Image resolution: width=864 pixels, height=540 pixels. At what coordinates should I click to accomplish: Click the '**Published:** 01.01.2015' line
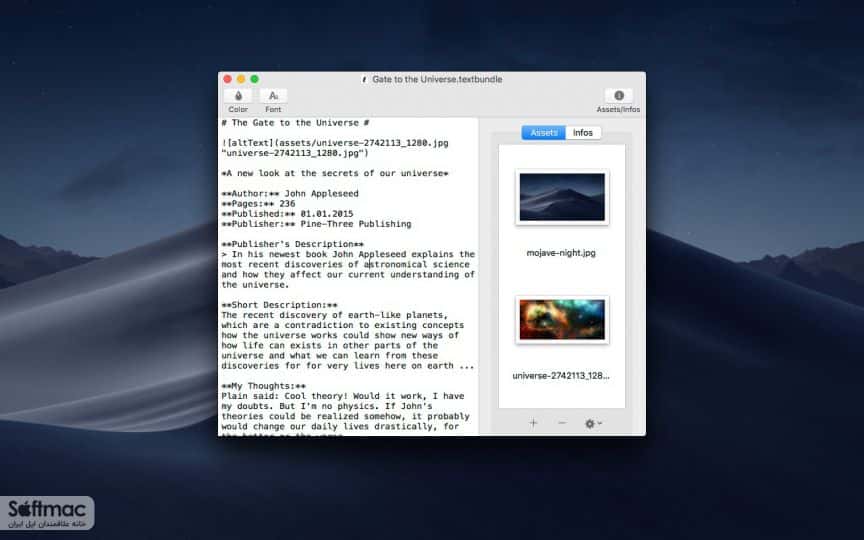click(x=287, y=214)
